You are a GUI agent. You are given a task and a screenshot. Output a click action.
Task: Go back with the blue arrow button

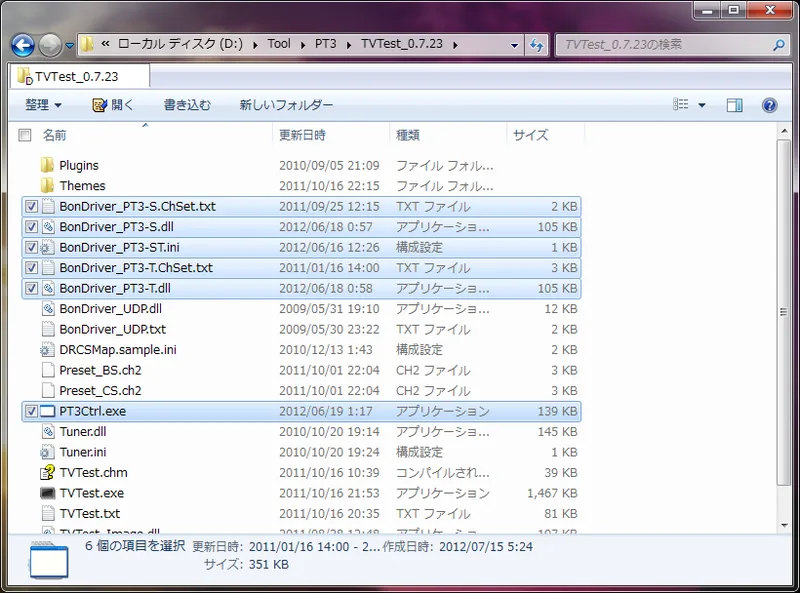[23, 45]
